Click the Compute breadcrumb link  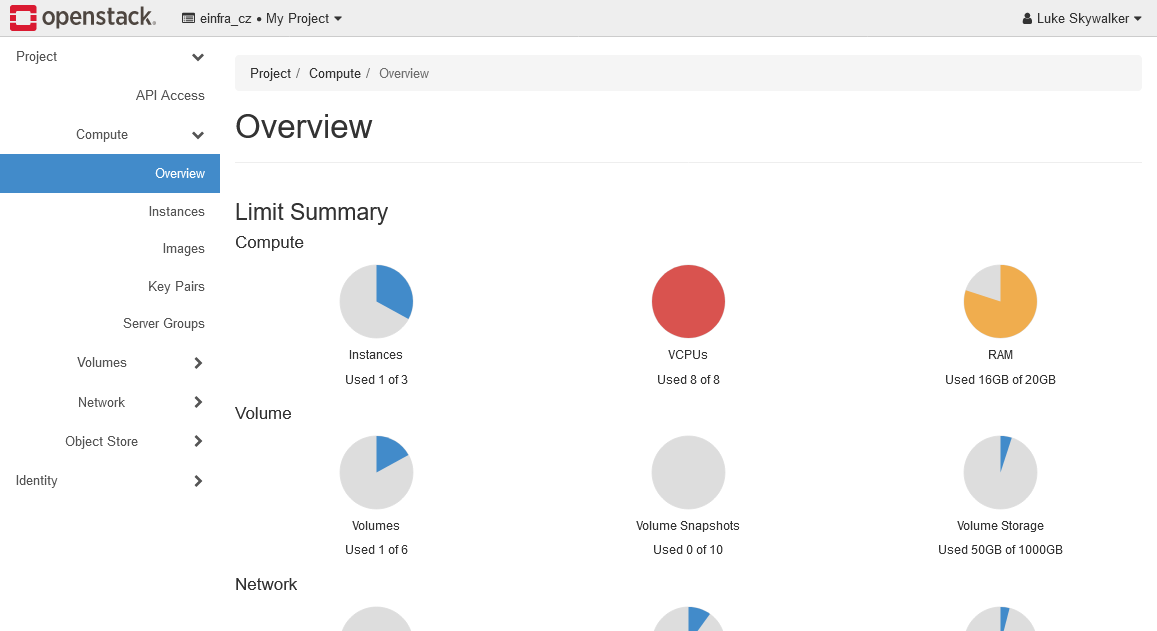pyautogui.click(x=335, y=73)
